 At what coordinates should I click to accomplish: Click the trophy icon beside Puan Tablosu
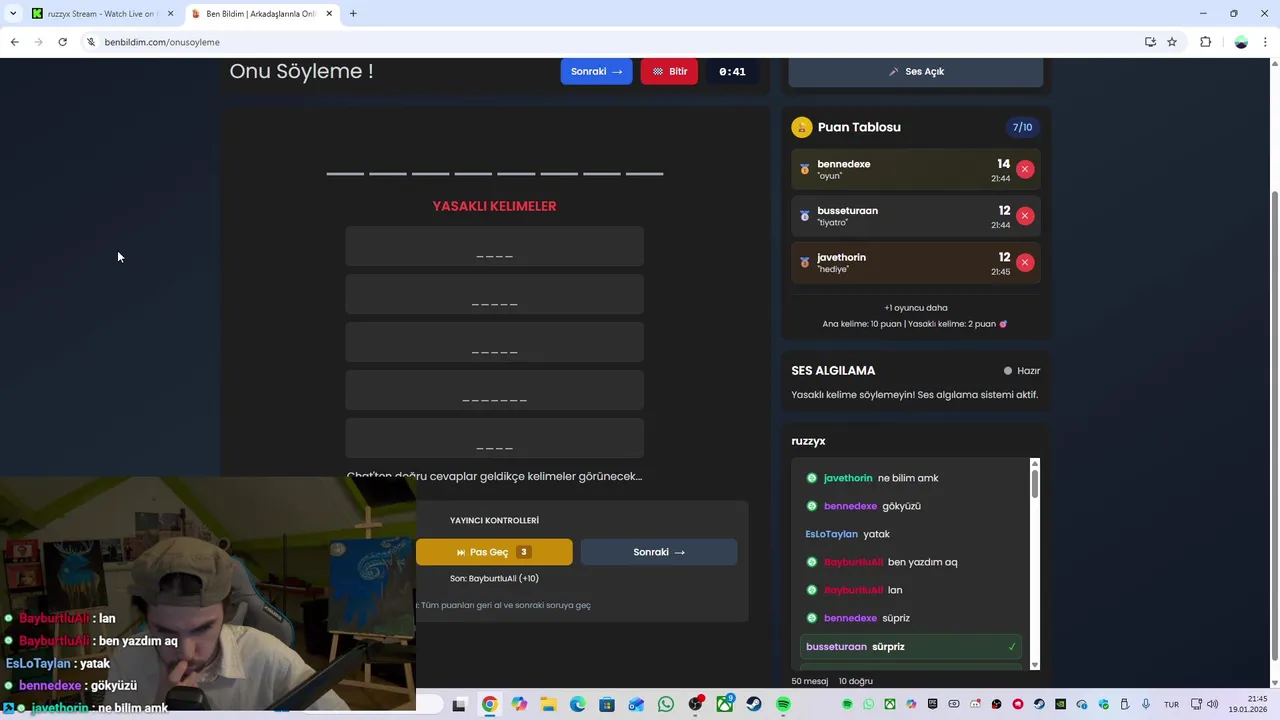point(802,127)
